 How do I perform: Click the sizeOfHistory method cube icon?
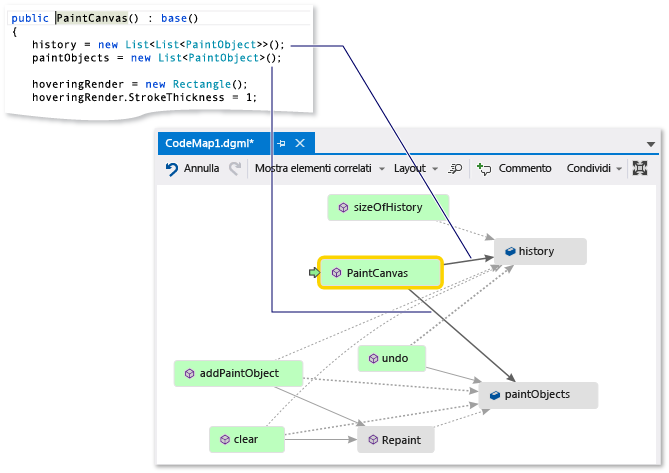click(343, 208)
